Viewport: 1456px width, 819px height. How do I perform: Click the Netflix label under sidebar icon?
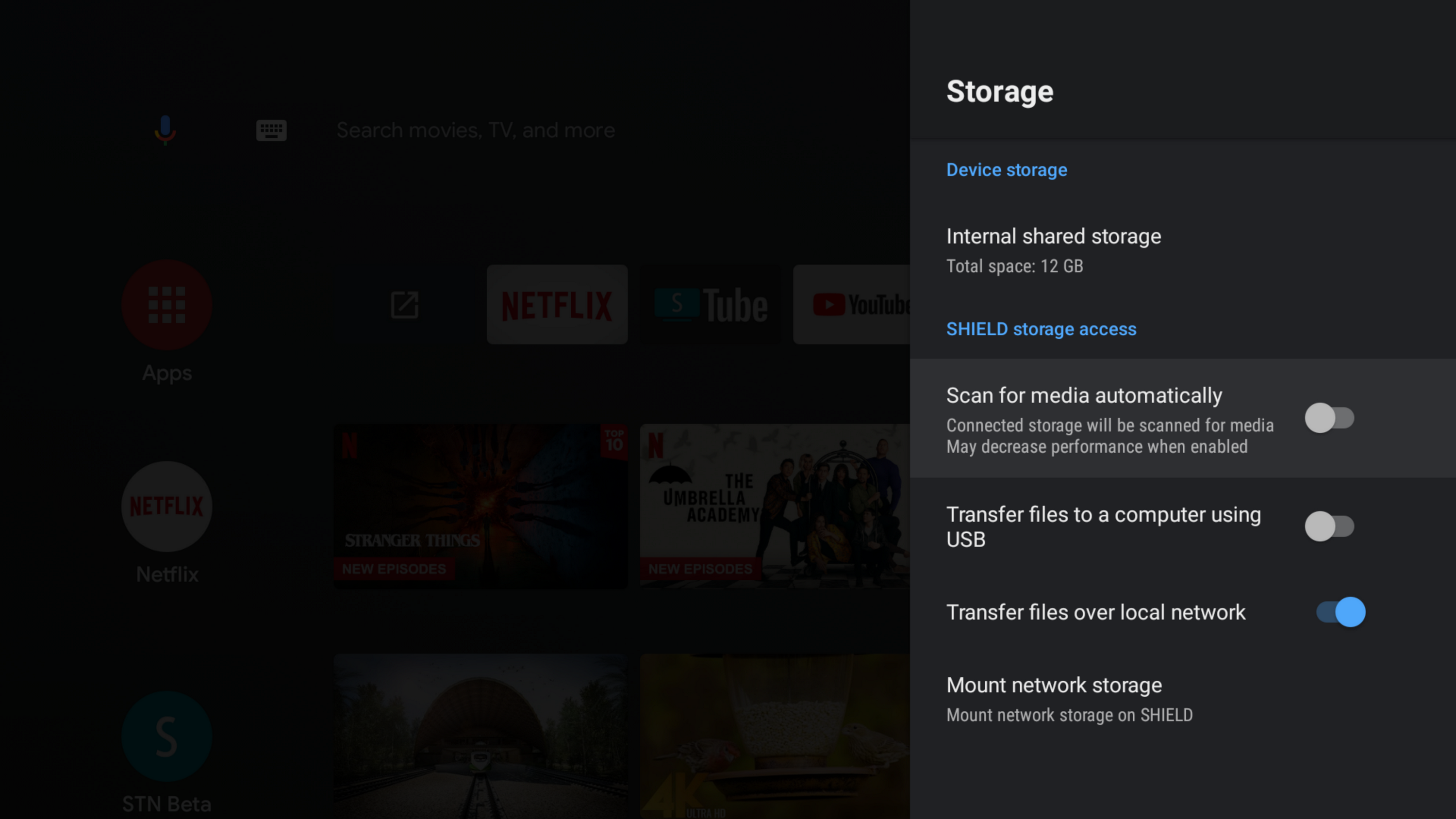click(167, 574)
